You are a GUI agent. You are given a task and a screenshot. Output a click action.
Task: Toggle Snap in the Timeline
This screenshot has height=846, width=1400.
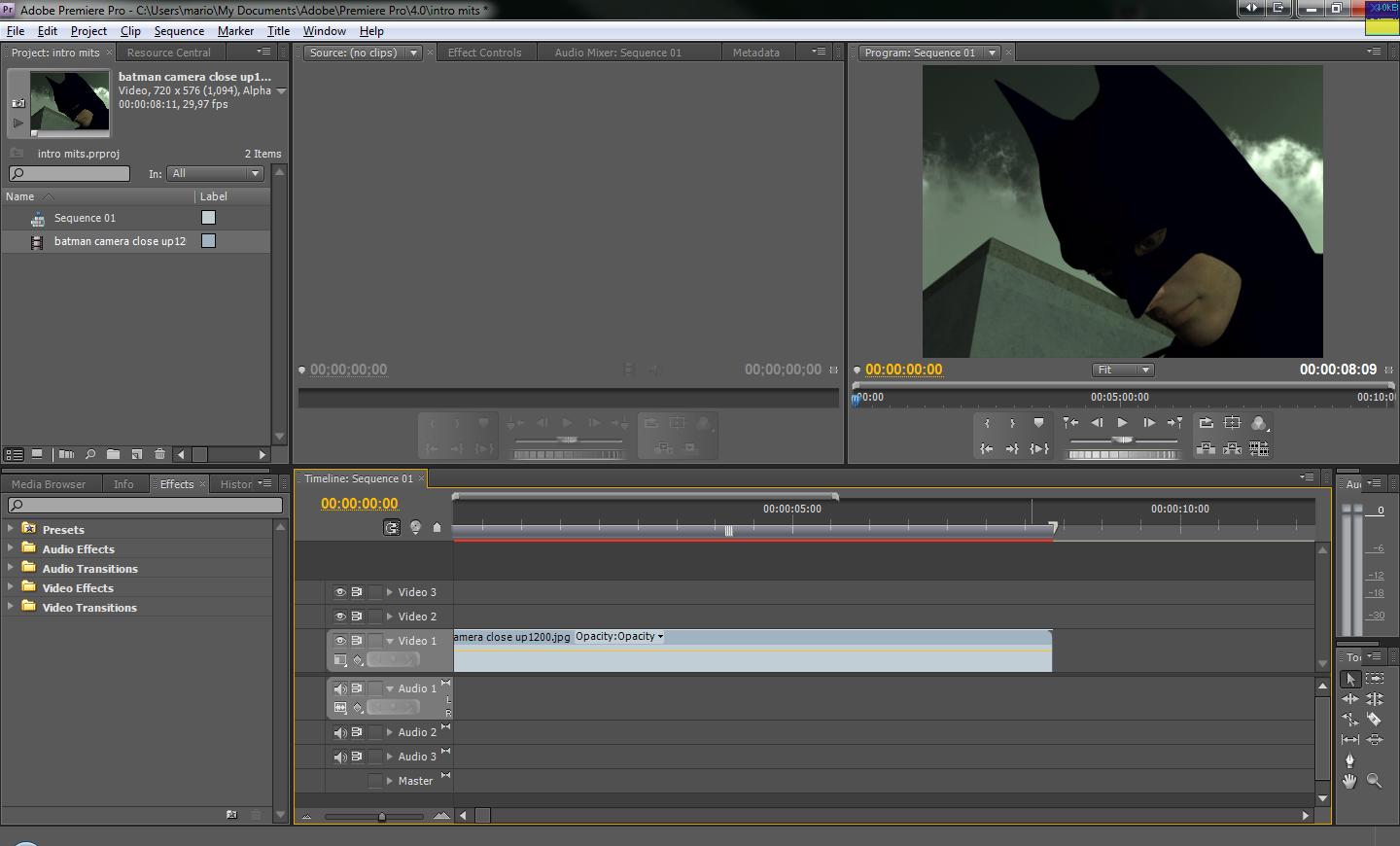(x=391, y=527)
